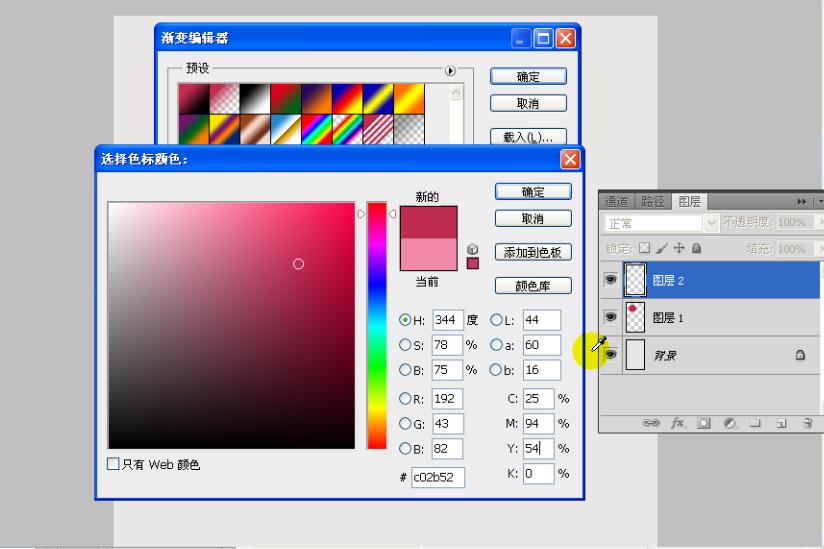Open gradient presets flyout menu arrow
Image resolution: width=824 pixels, height=549 pixels.
tap(450, 70)
